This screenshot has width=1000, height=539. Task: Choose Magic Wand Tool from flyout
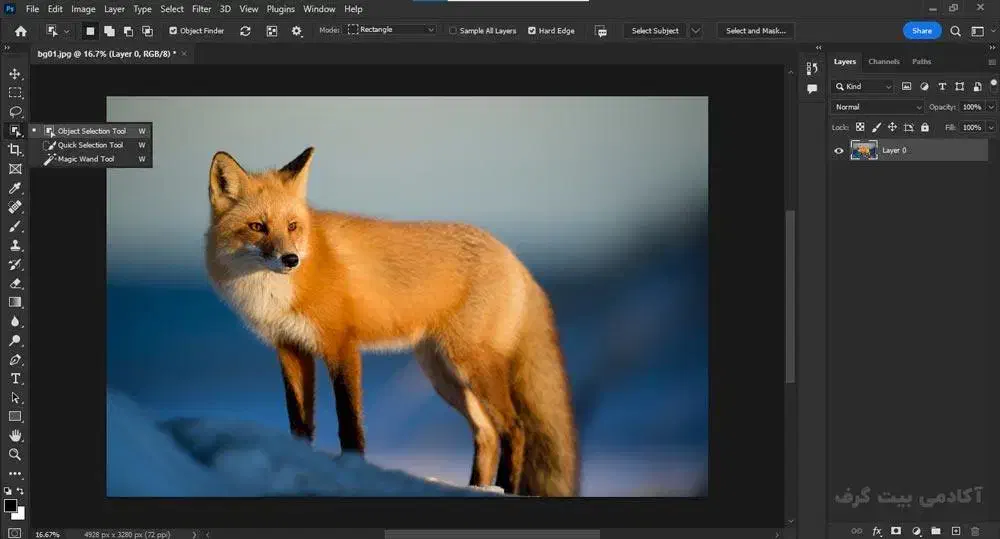[85, 159]
